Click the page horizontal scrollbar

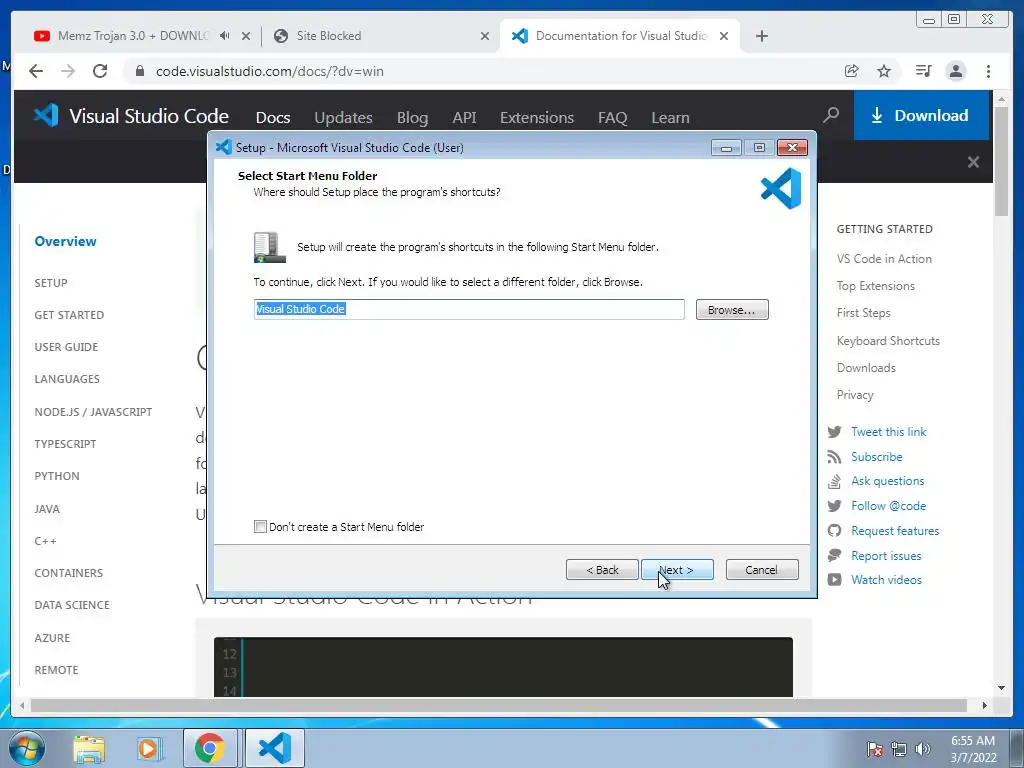coord(498,705)
